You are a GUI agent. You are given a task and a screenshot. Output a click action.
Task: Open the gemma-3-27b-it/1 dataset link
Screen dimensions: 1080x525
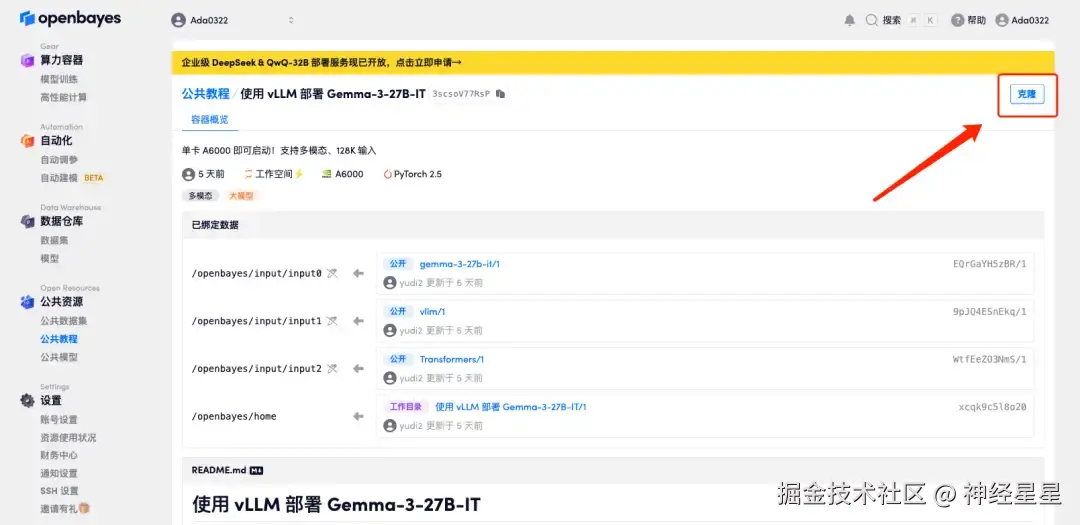pos(459,264)
